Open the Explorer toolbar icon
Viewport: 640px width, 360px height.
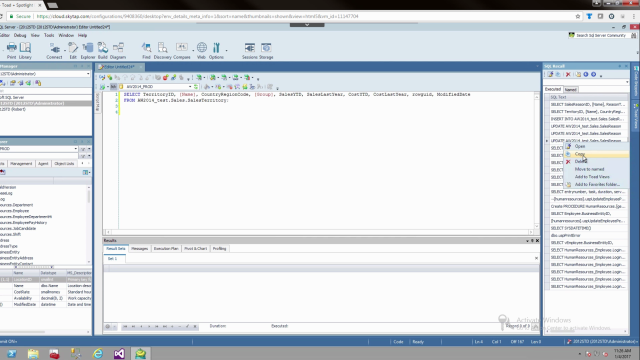(87, 51)
